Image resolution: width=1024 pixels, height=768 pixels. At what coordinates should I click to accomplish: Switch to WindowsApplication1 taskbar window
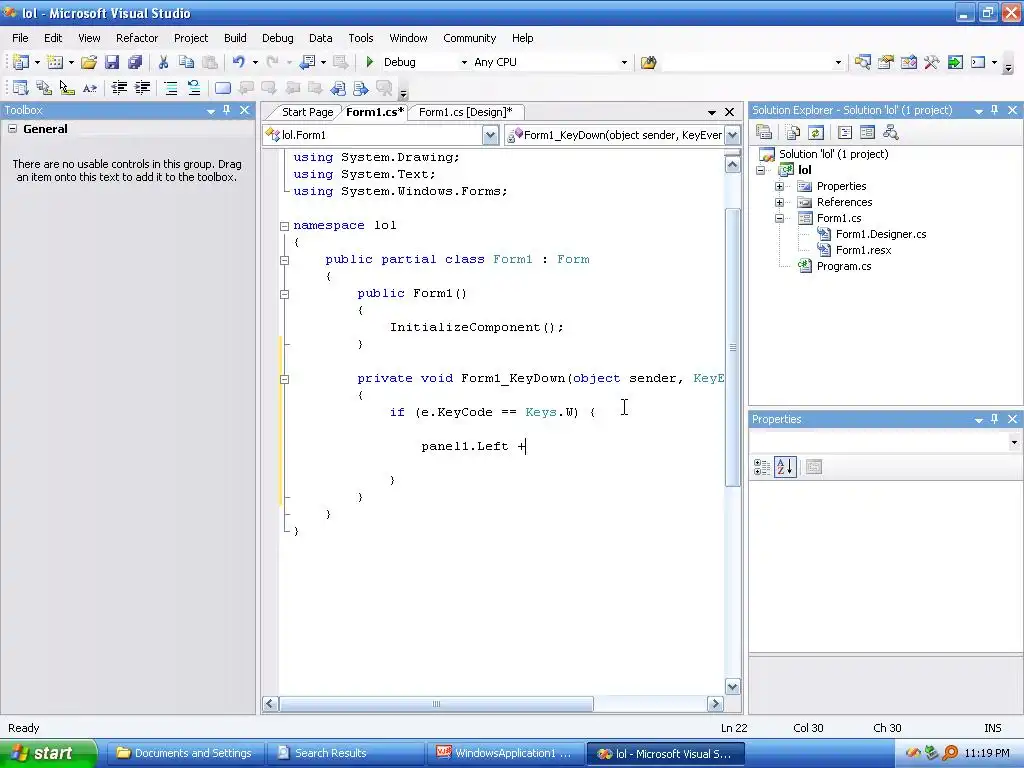click(x=505, y=753)
